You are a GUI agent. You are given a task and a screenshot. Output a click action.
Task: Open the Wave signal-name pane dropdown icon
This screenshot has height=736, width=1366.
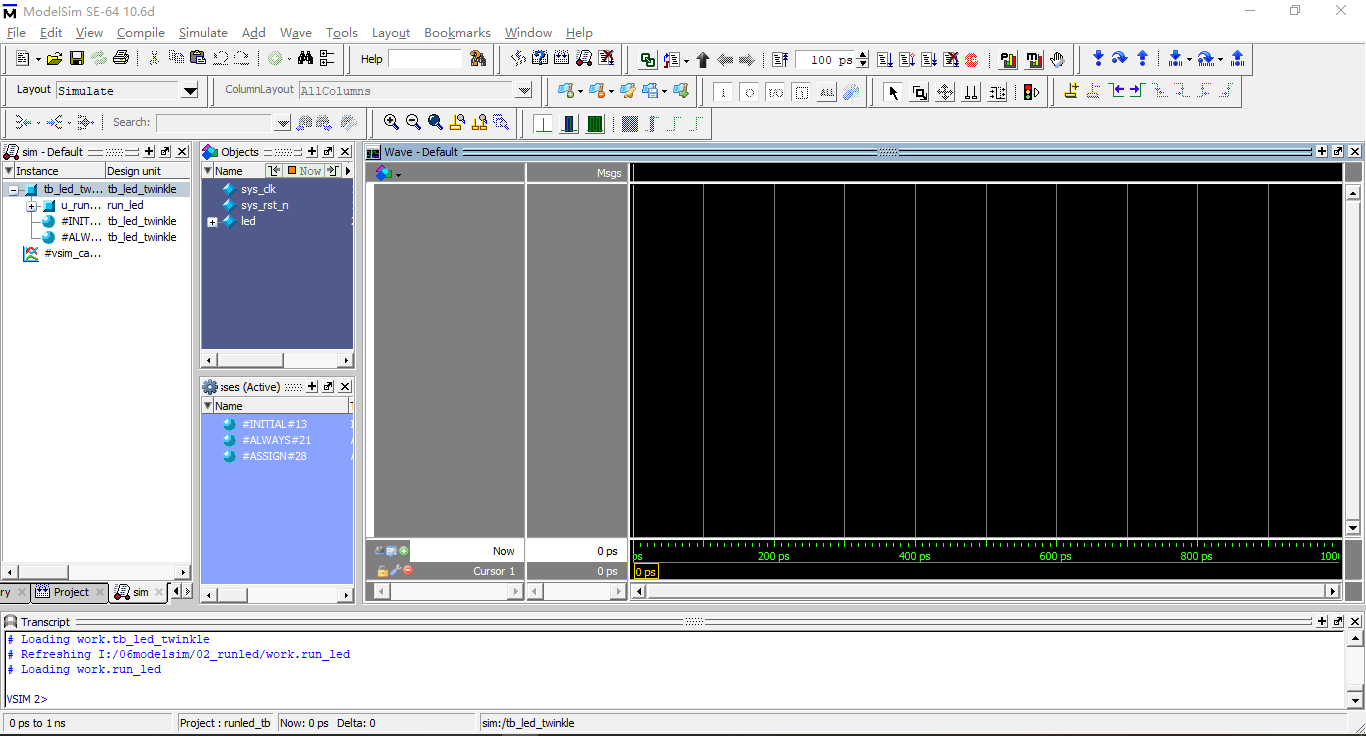tap(387, 173)
